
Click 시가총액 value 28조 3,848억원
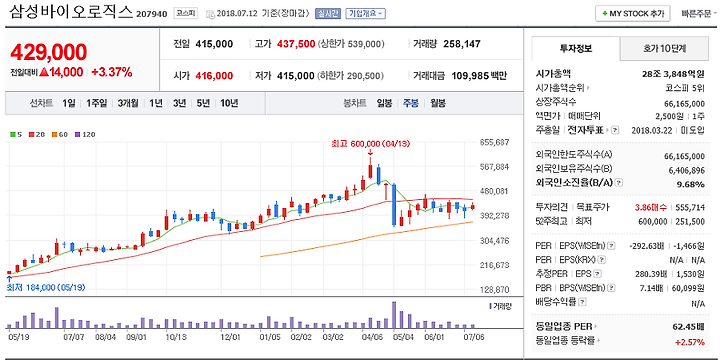click(x=673, y=73)
